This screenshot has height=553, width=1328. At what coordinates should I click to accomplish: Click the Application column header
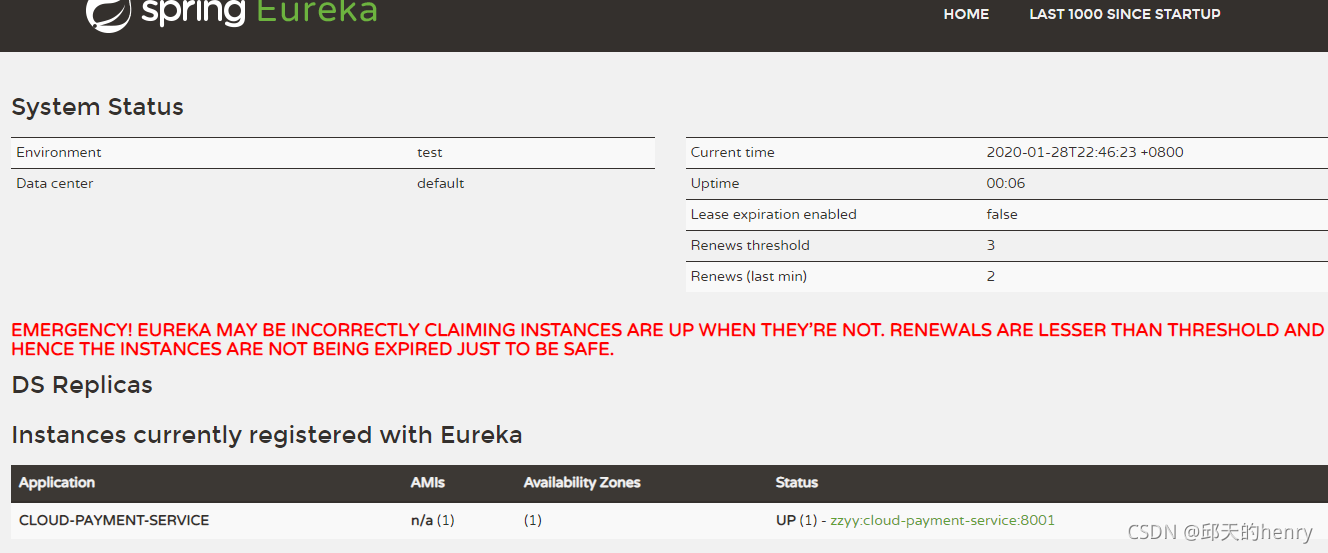(57, 482)
